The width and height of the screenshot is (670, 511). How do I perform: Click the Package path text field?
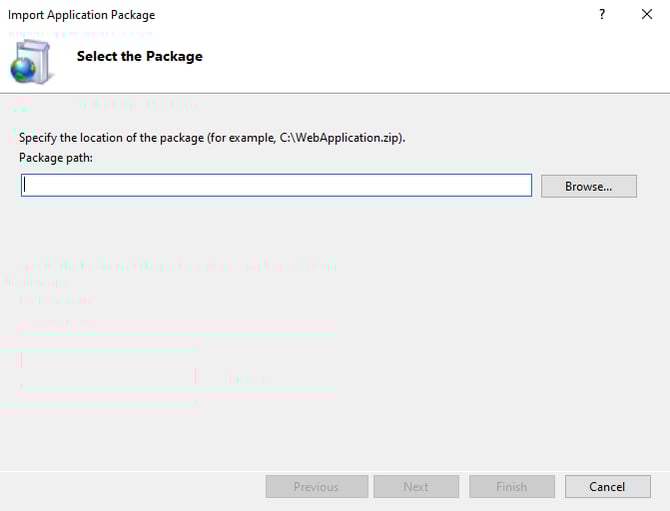pyautogui.click(x=276, y=185)
